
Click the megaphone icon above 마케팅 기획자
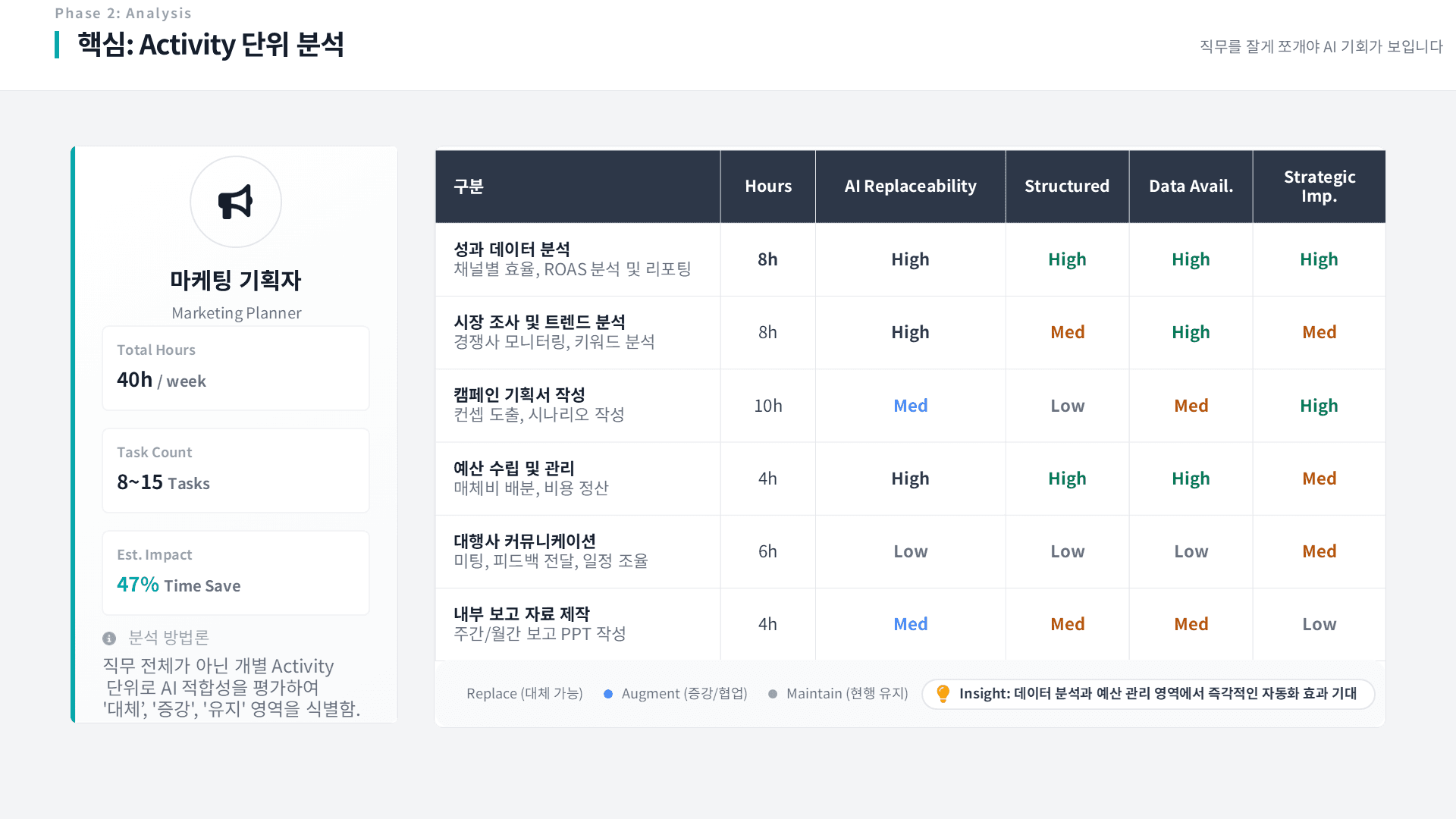(x=236, y=202)
